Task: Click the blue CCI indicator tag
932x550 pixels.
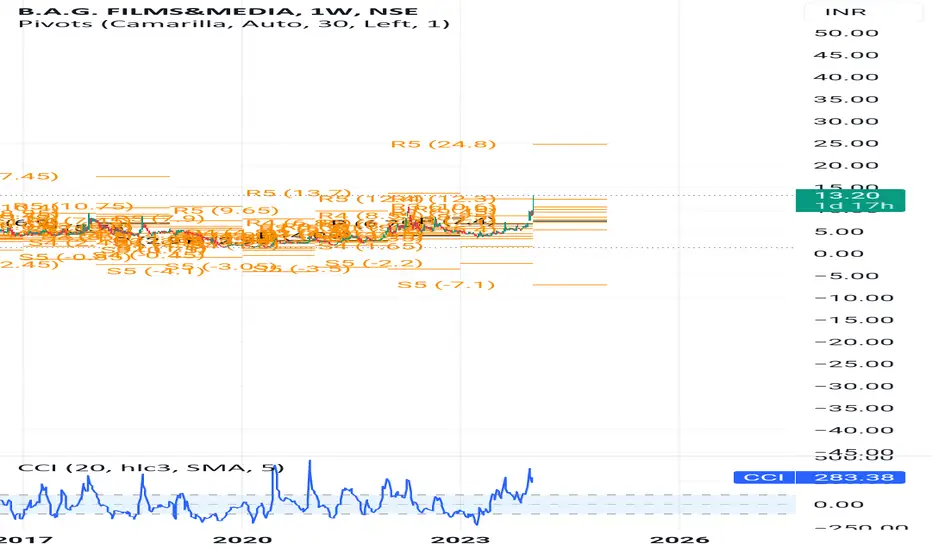Action: pos(764,477)
